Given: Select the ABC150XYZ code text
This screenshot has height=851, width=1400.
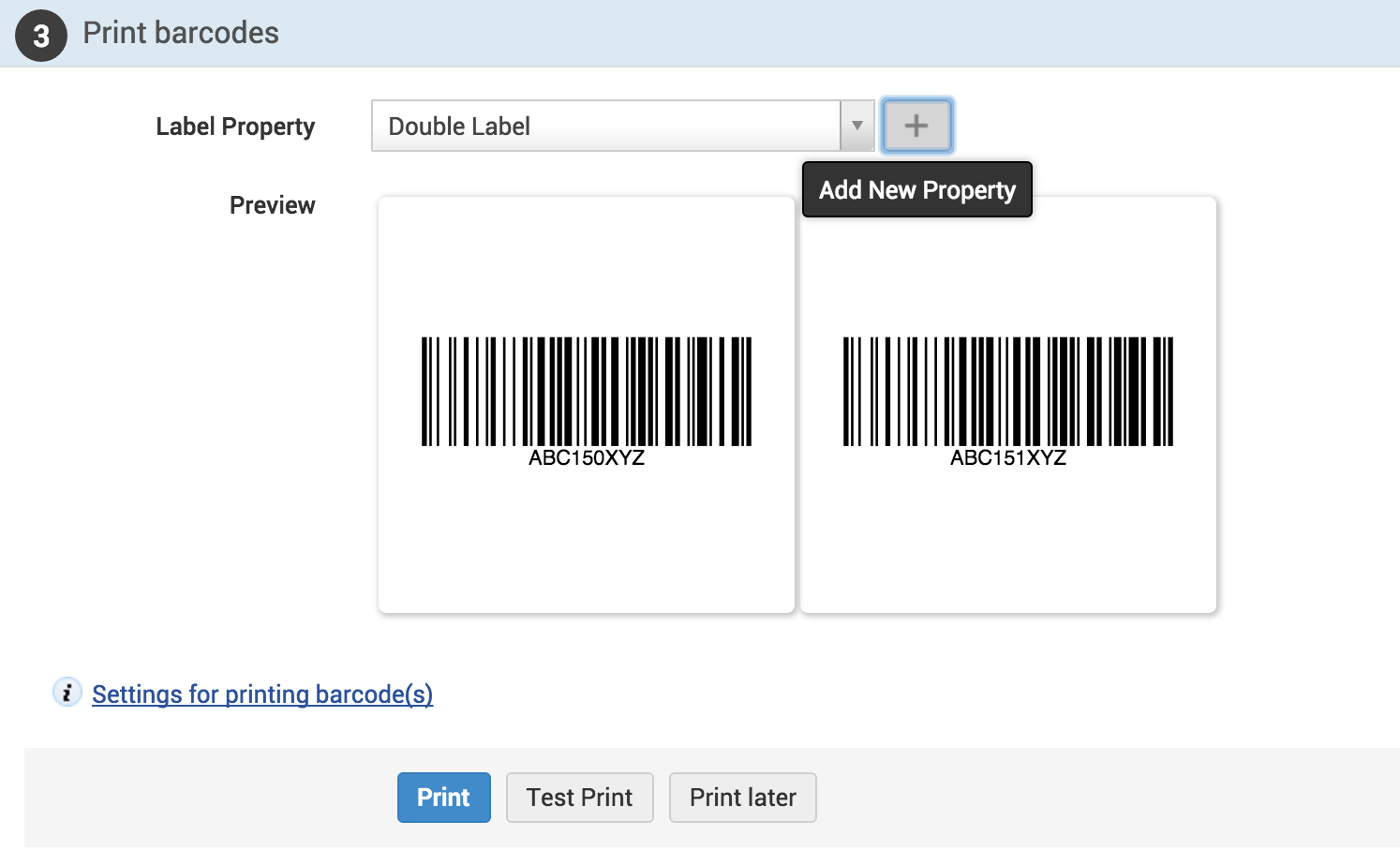Looking at the screenshot, I should 587,458.
